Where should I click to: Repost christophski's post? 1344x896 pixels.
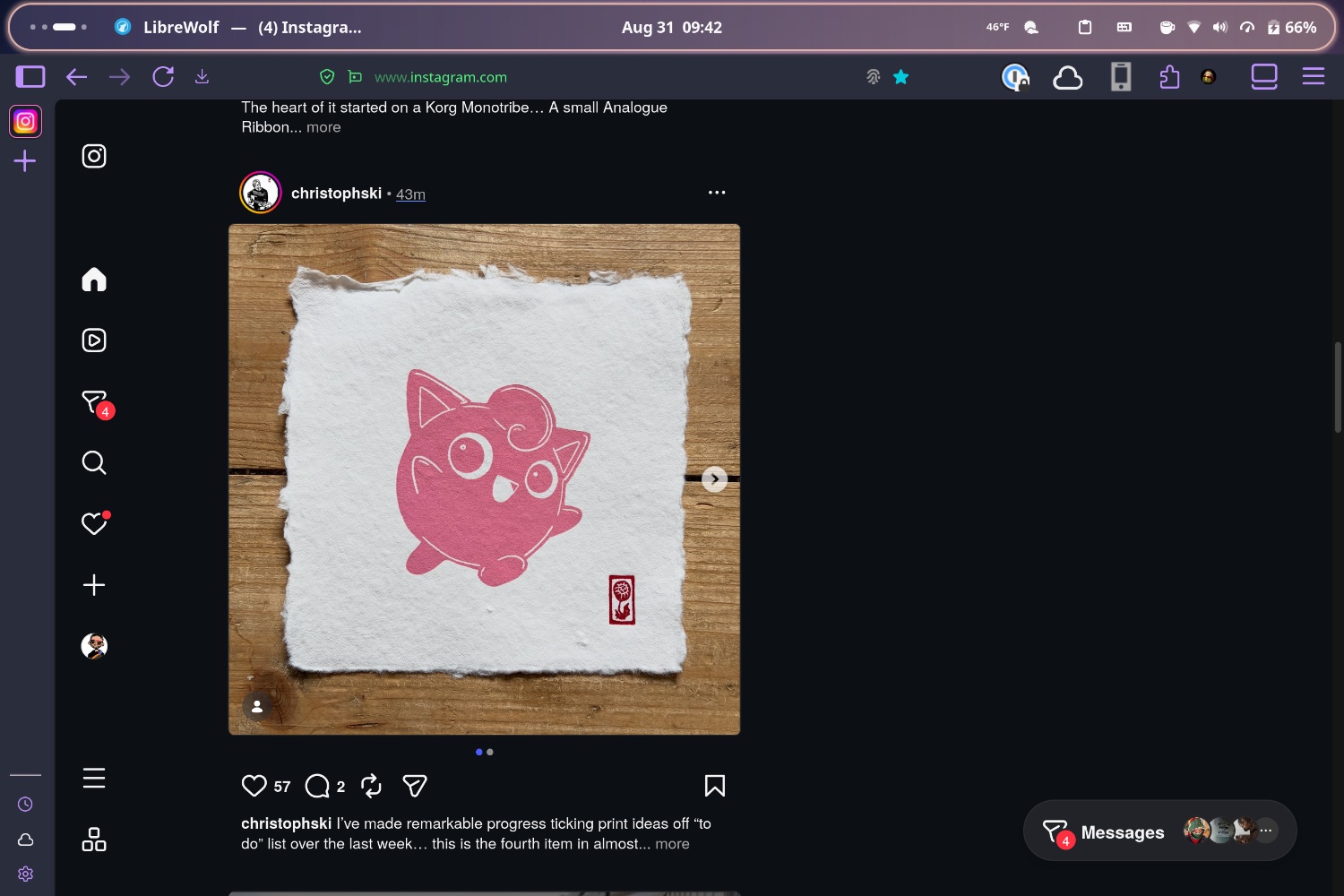[x=371, y=786]
